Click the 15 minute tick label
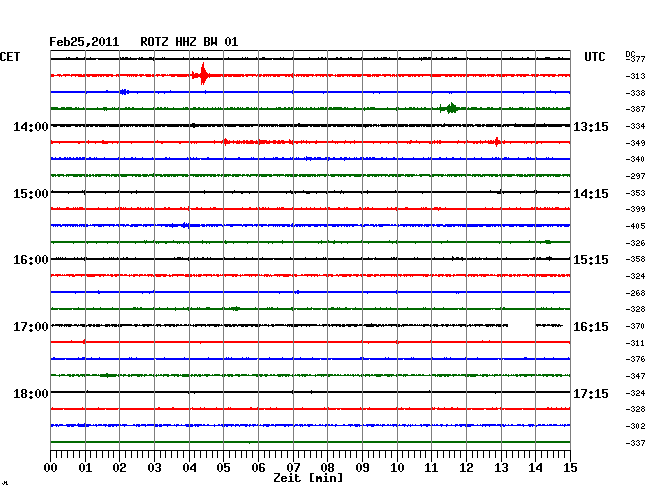Screen dimensions: 650x494 point(570,468)
